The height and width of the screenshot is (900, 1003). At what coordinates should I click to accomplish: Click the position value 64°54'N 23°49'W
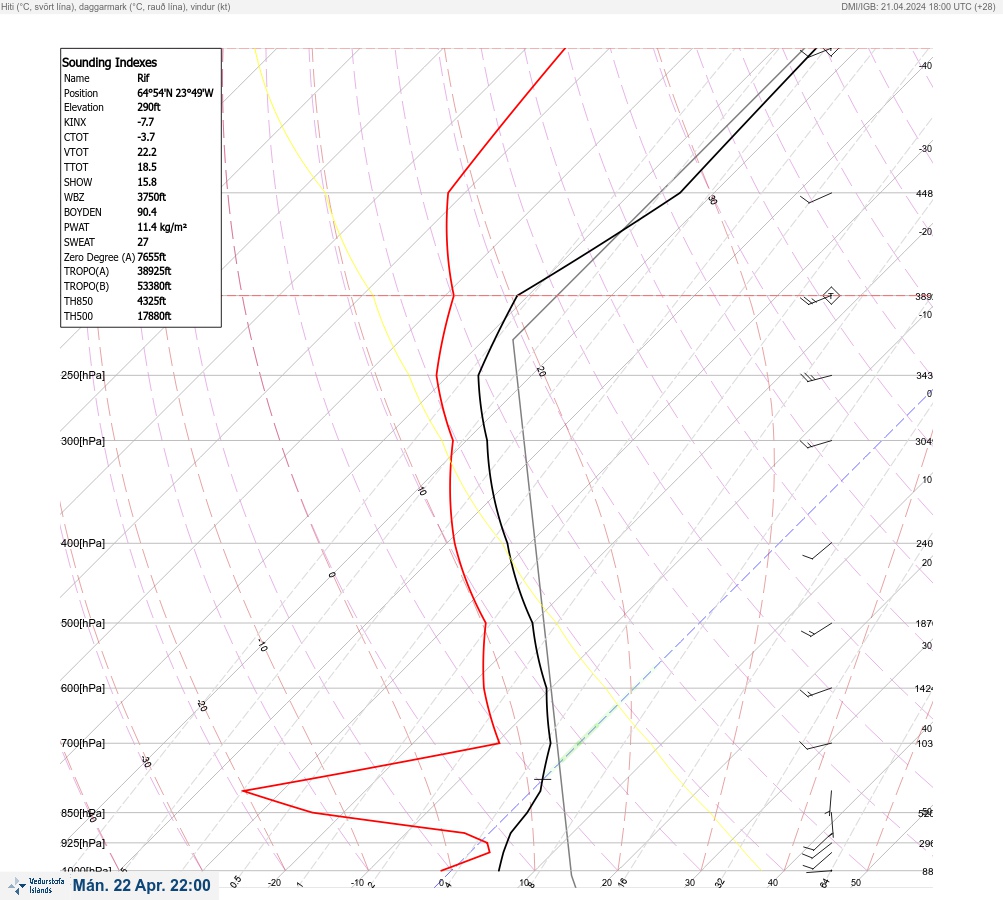tap(175, 93)
